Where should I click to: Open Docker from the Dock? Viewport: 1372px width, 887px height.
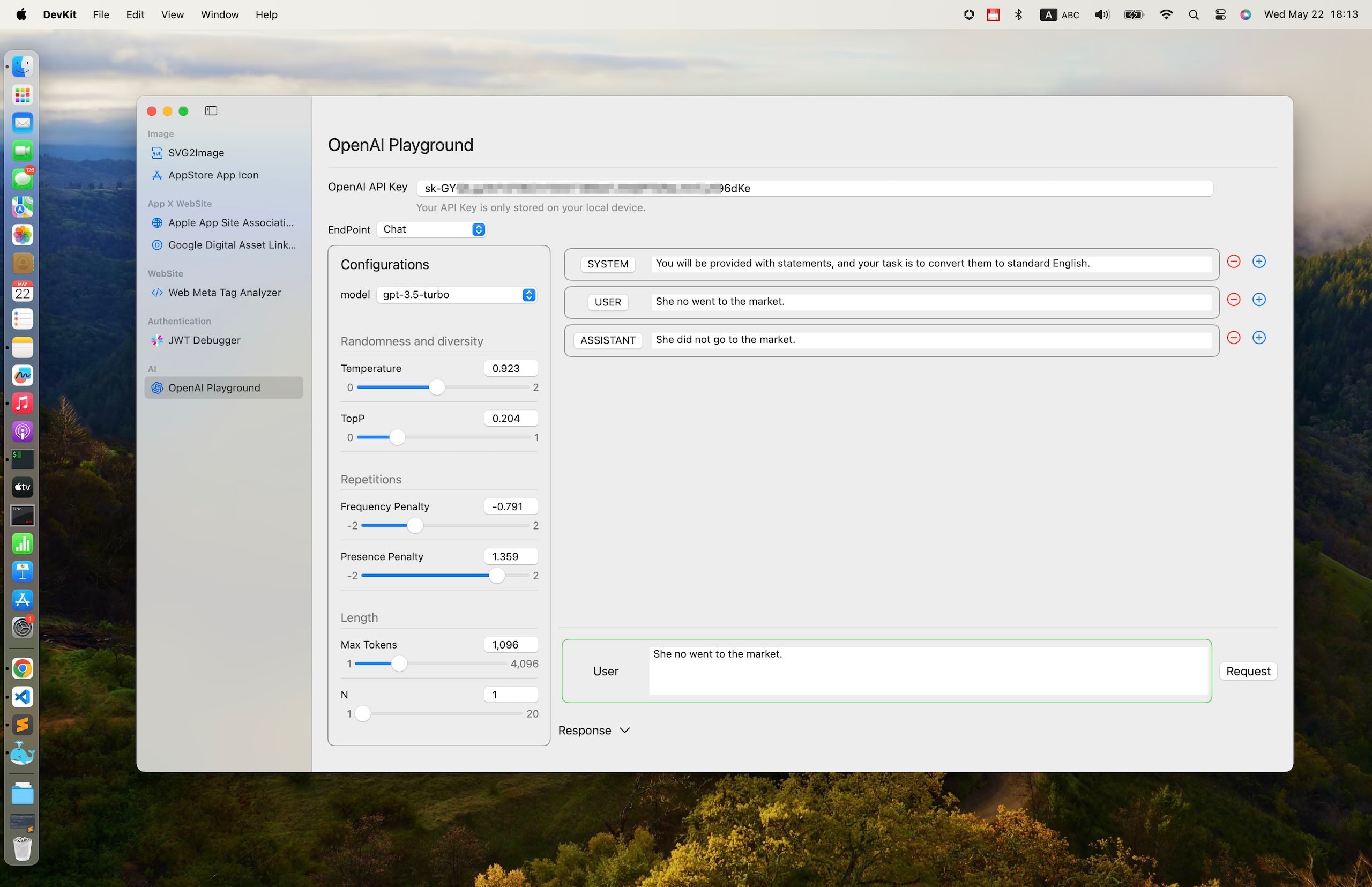[x=23, y=754]
